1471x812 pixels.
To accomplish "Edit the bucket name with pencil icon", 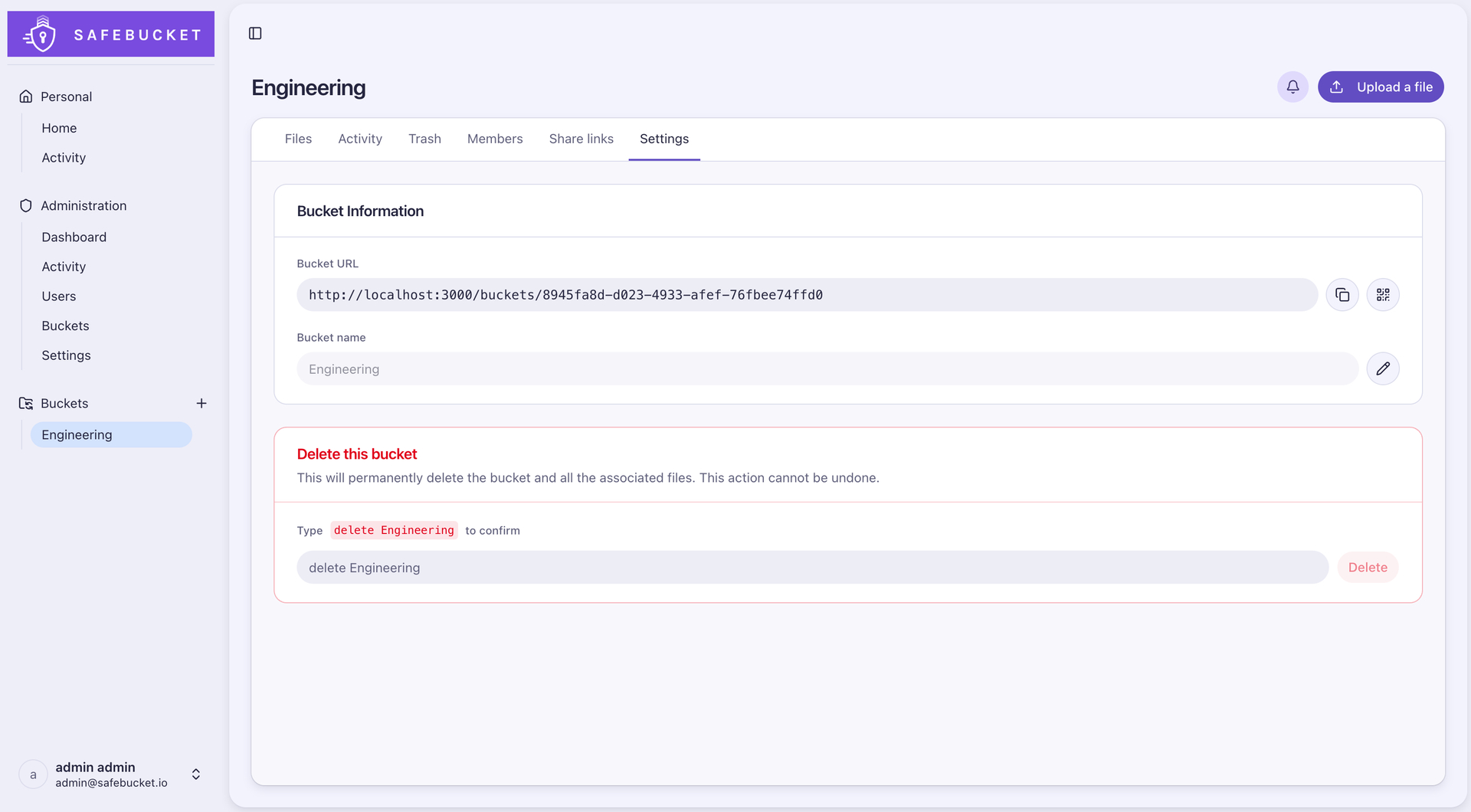I will pos(1383,369).
